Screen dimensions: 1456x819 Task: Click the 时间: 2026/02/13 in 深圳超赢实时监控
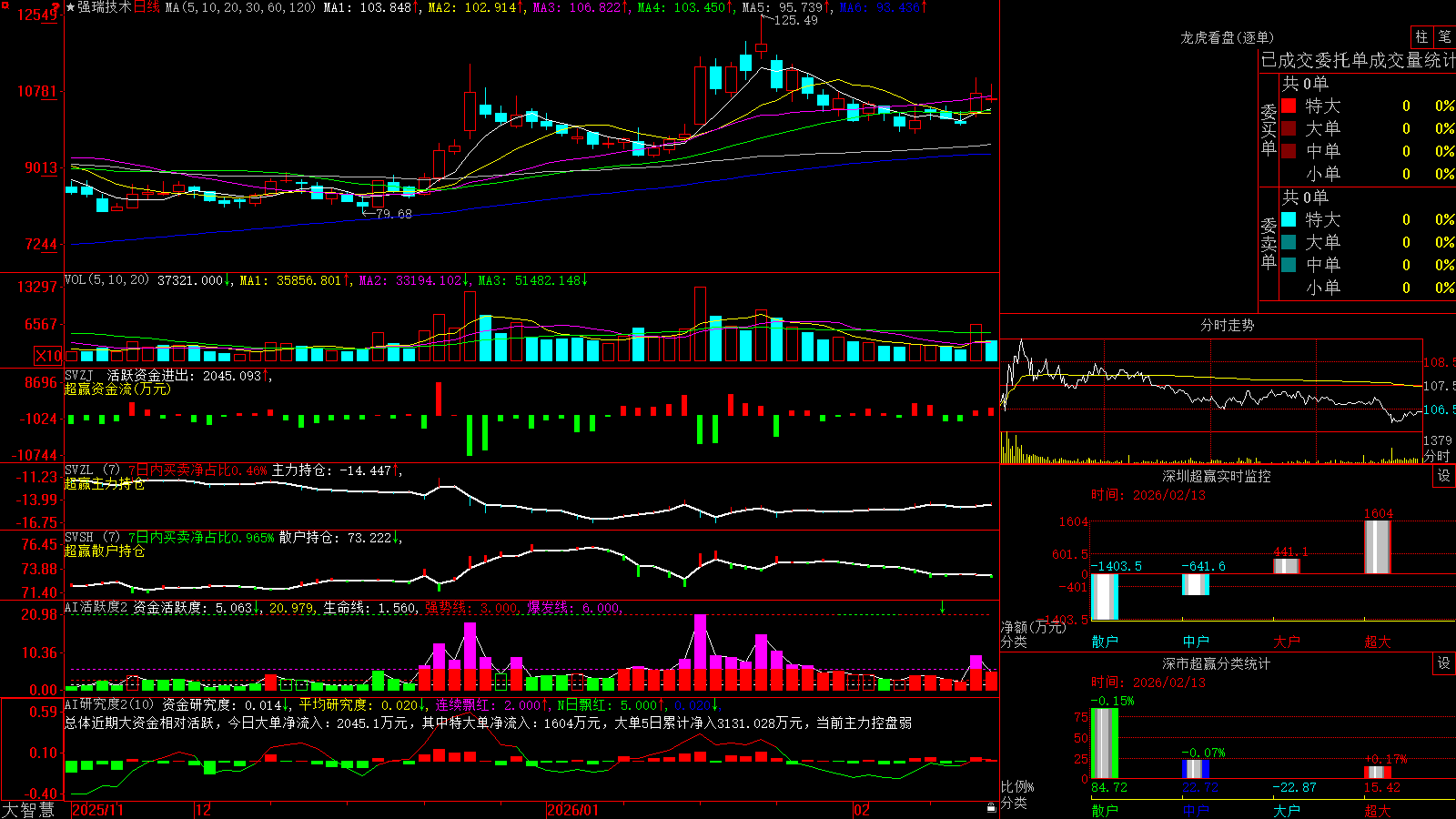pyautogui.click(x=1148, y=495)
